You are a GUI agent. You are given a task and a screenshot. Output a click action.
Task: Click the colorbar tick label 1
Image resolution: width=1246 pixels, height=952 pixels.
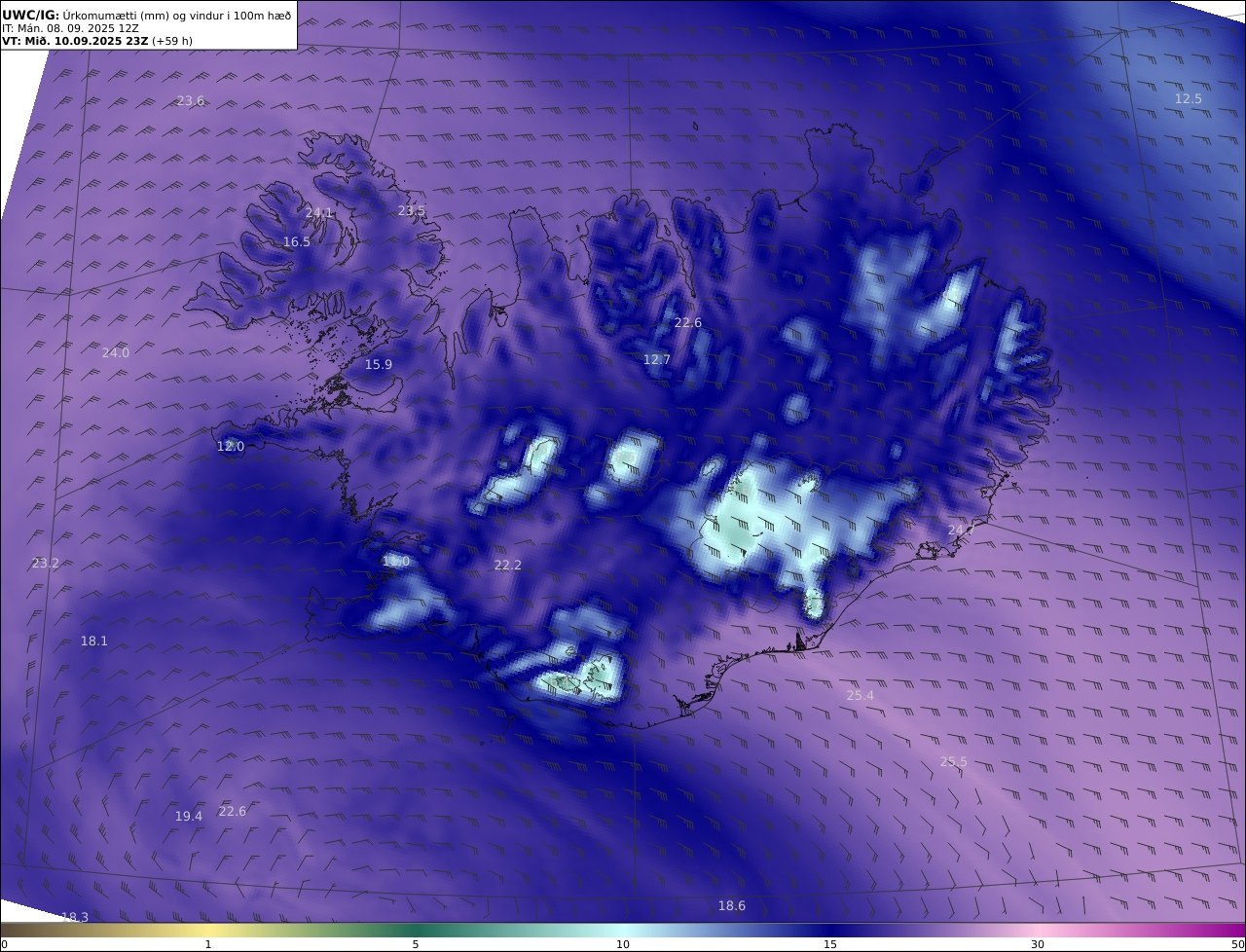click(x=208, y=945)
